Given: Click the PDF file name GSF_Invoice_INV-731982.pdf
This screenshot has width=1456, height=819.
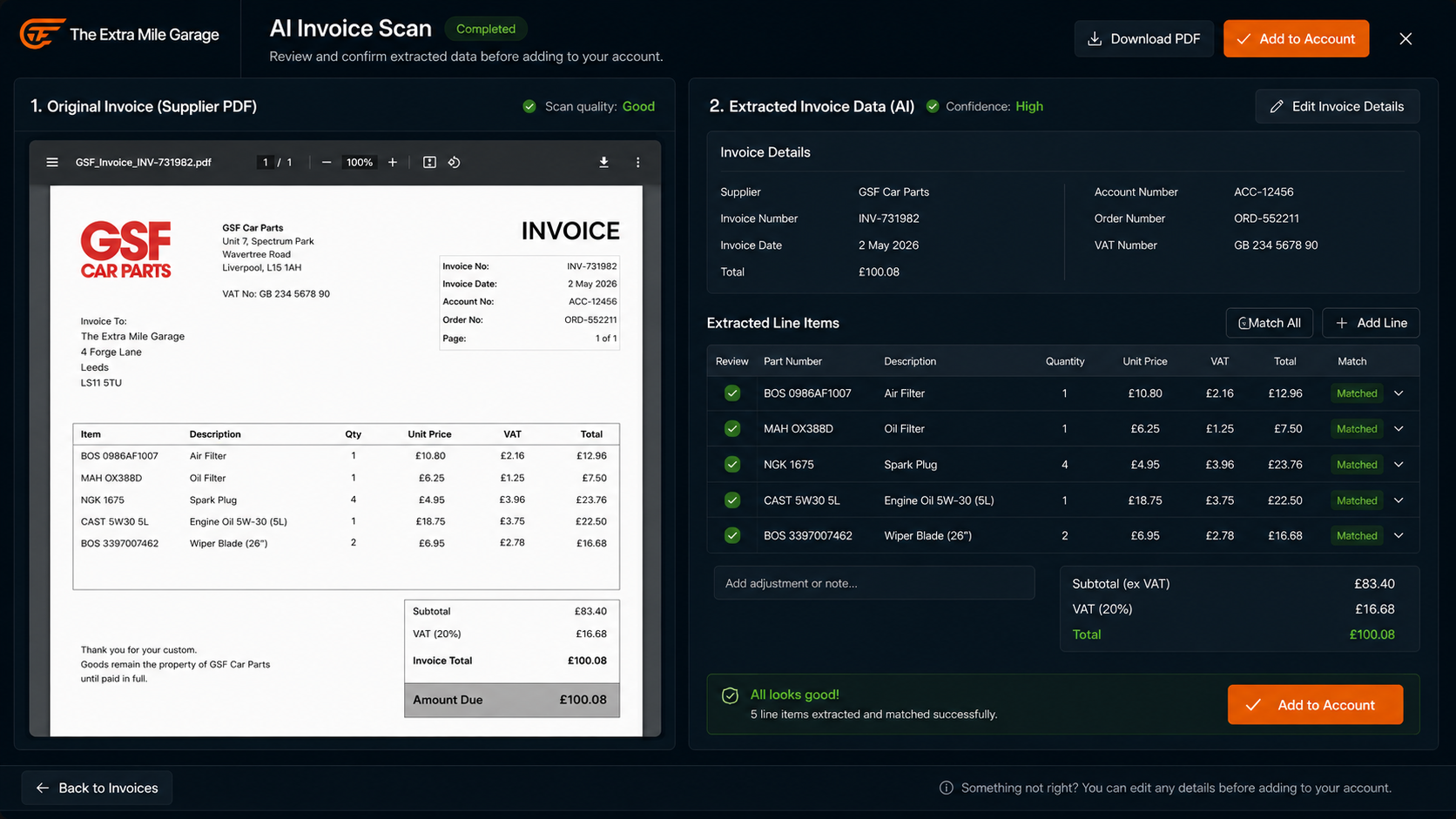Looking at the screenshot, I should pyautogui.click(x=144, y=163).
